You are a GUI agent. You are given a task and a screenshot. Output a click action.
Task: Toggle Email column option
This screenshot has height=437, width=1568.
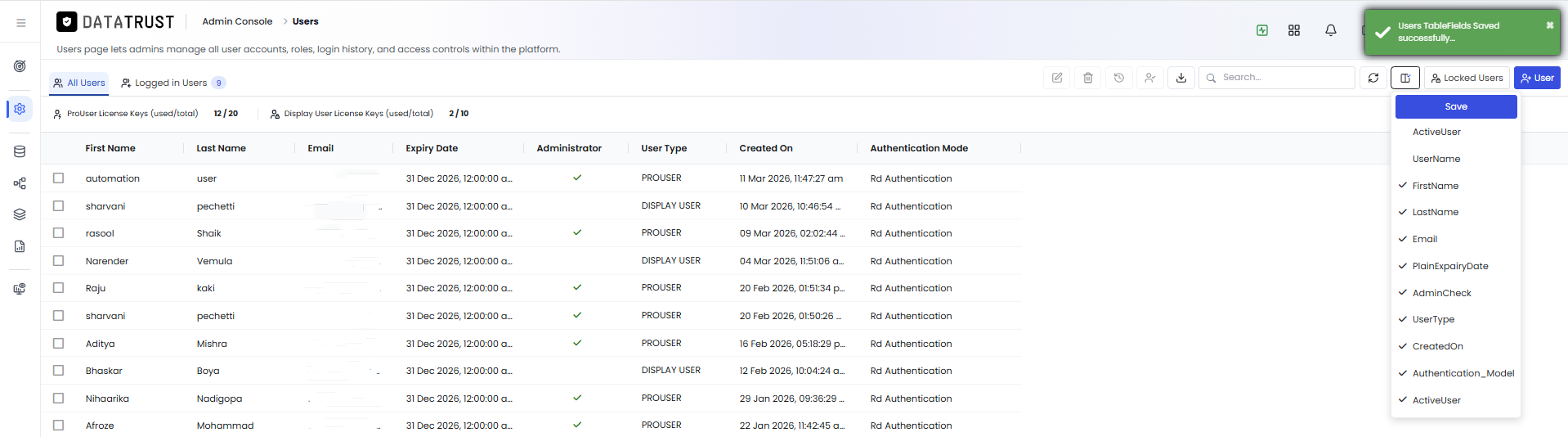1456,239
